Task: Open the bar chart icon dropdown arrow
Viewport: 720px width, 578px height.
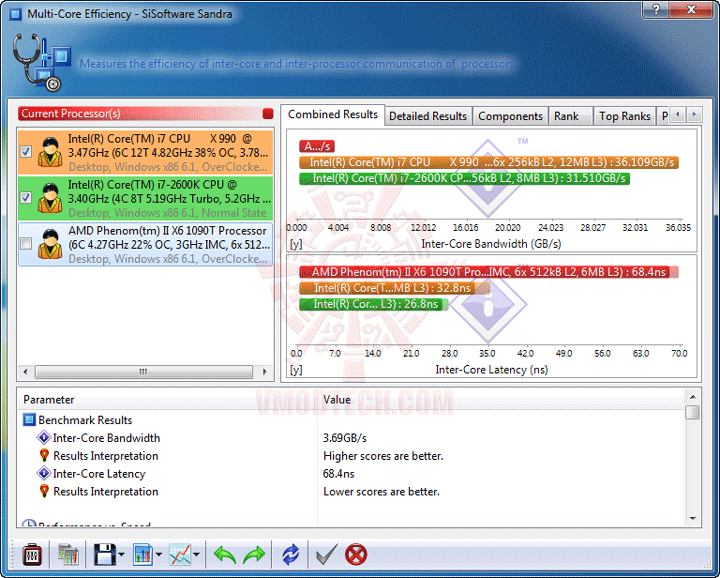Action: (159, 555)
